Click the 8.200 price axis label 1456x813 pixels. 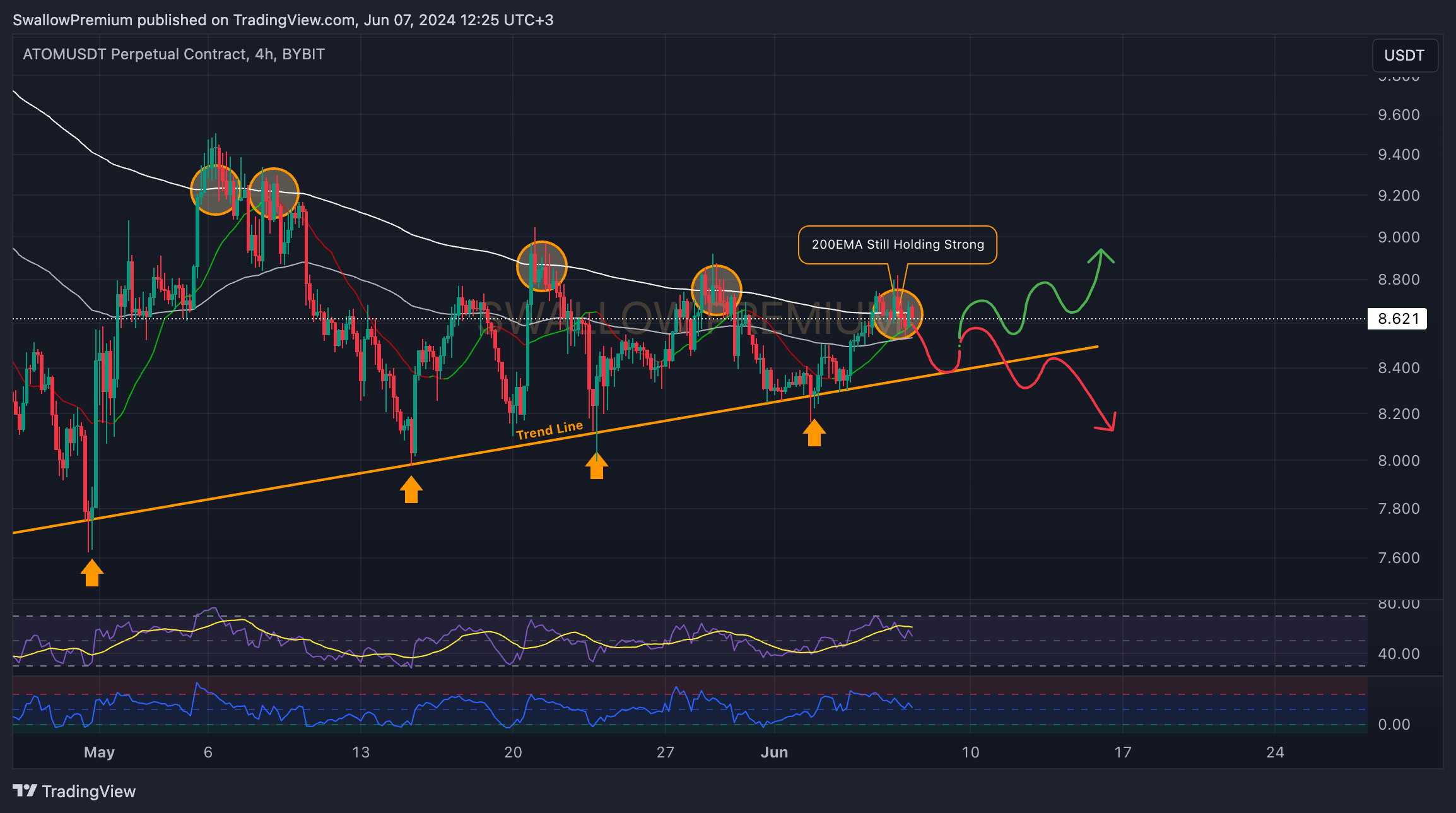[x=1399, y=414]
